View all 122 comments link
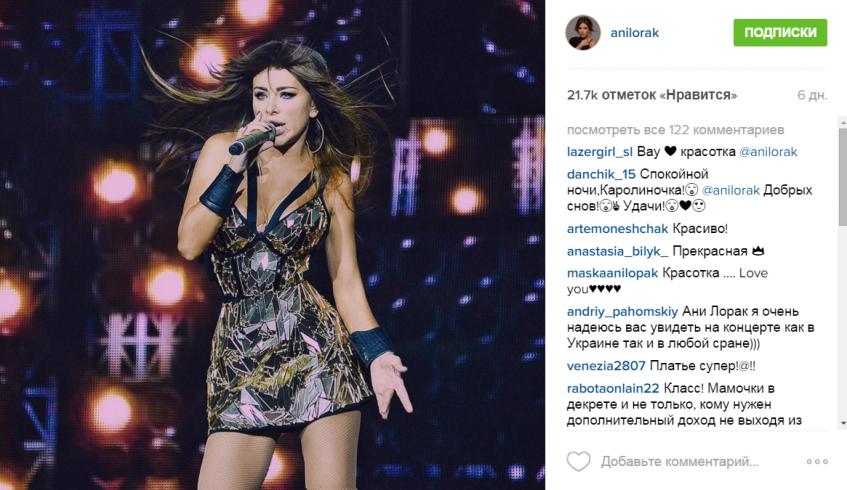This screenshot has width=847, height=490. click(x=675, y=130)
